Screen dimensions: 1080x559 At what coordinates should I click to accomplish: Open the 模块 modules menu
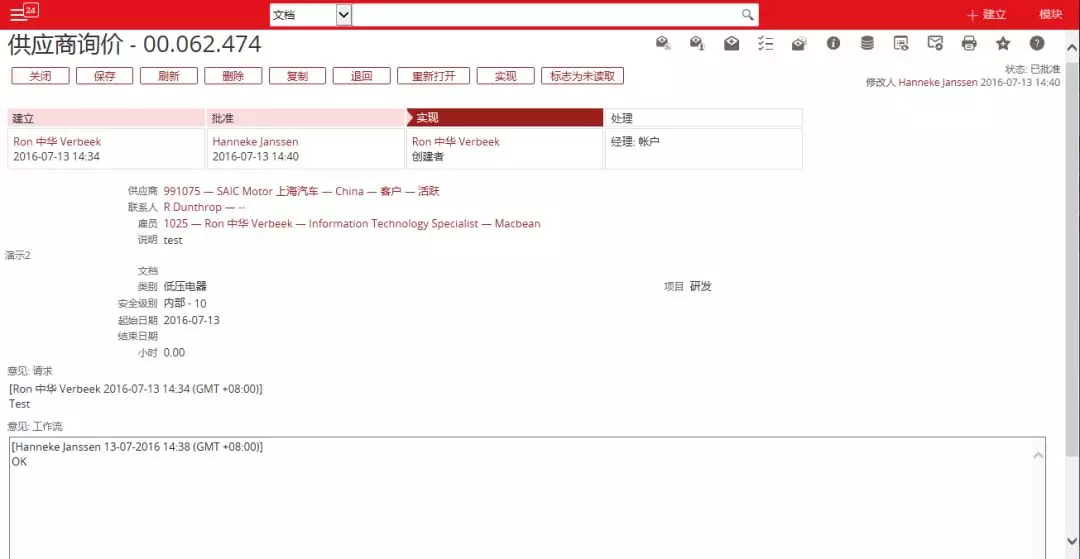click(x=1050, y=15)
